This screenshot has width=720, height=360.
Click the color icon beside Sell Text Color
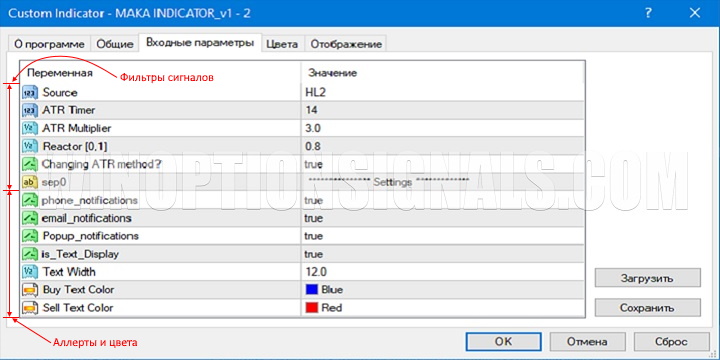(30, 308)
